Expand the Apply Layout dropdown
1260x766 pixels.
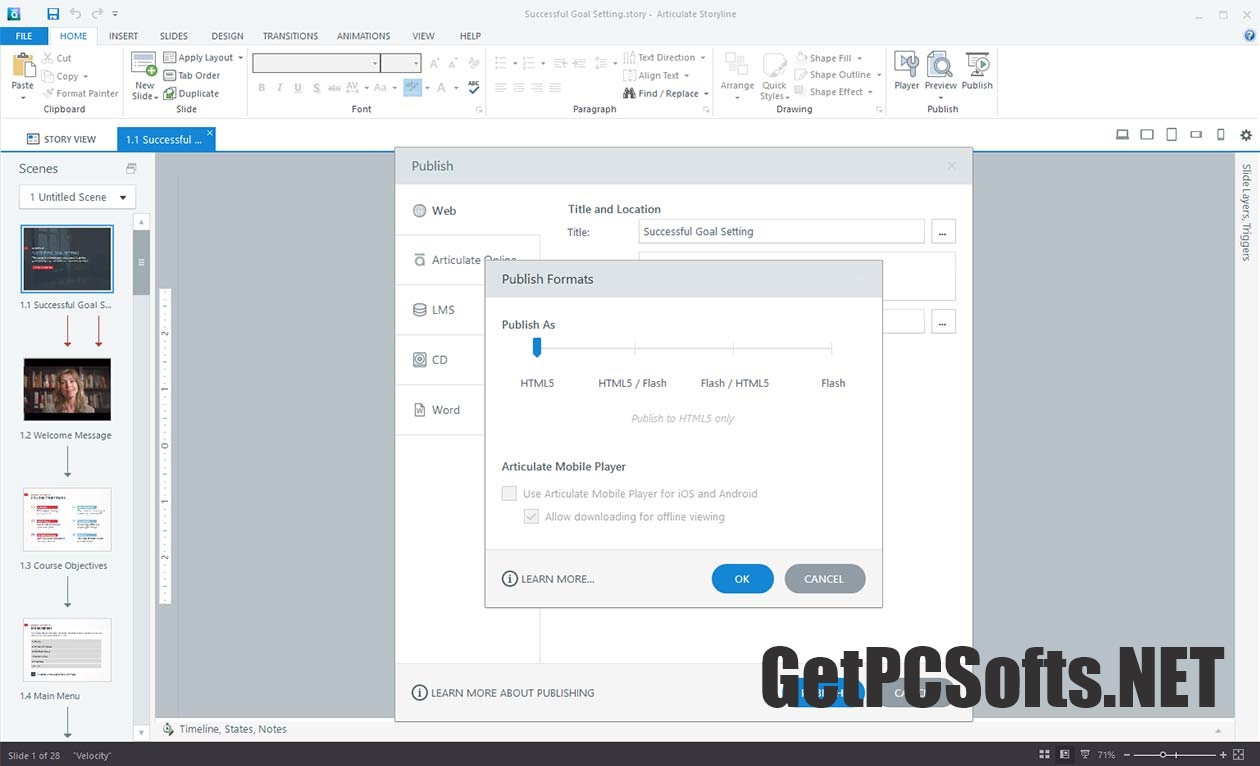point(241,58)
